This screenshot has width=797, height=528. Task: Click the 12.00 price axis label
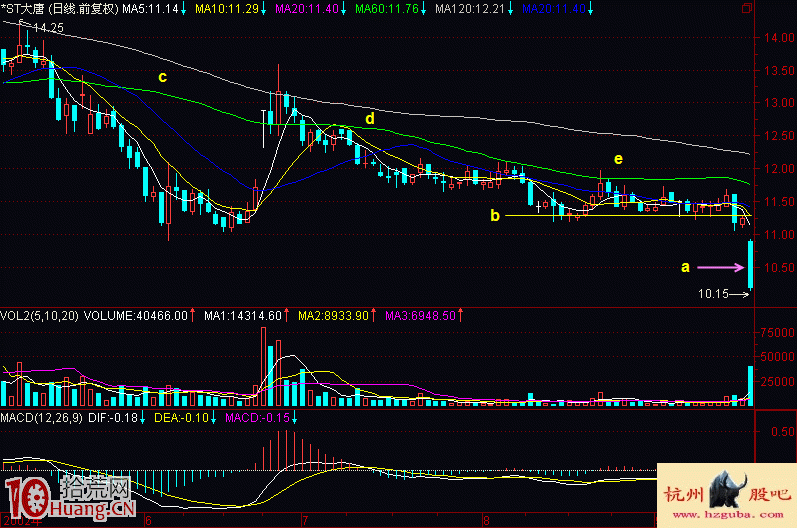click(779, 169)
